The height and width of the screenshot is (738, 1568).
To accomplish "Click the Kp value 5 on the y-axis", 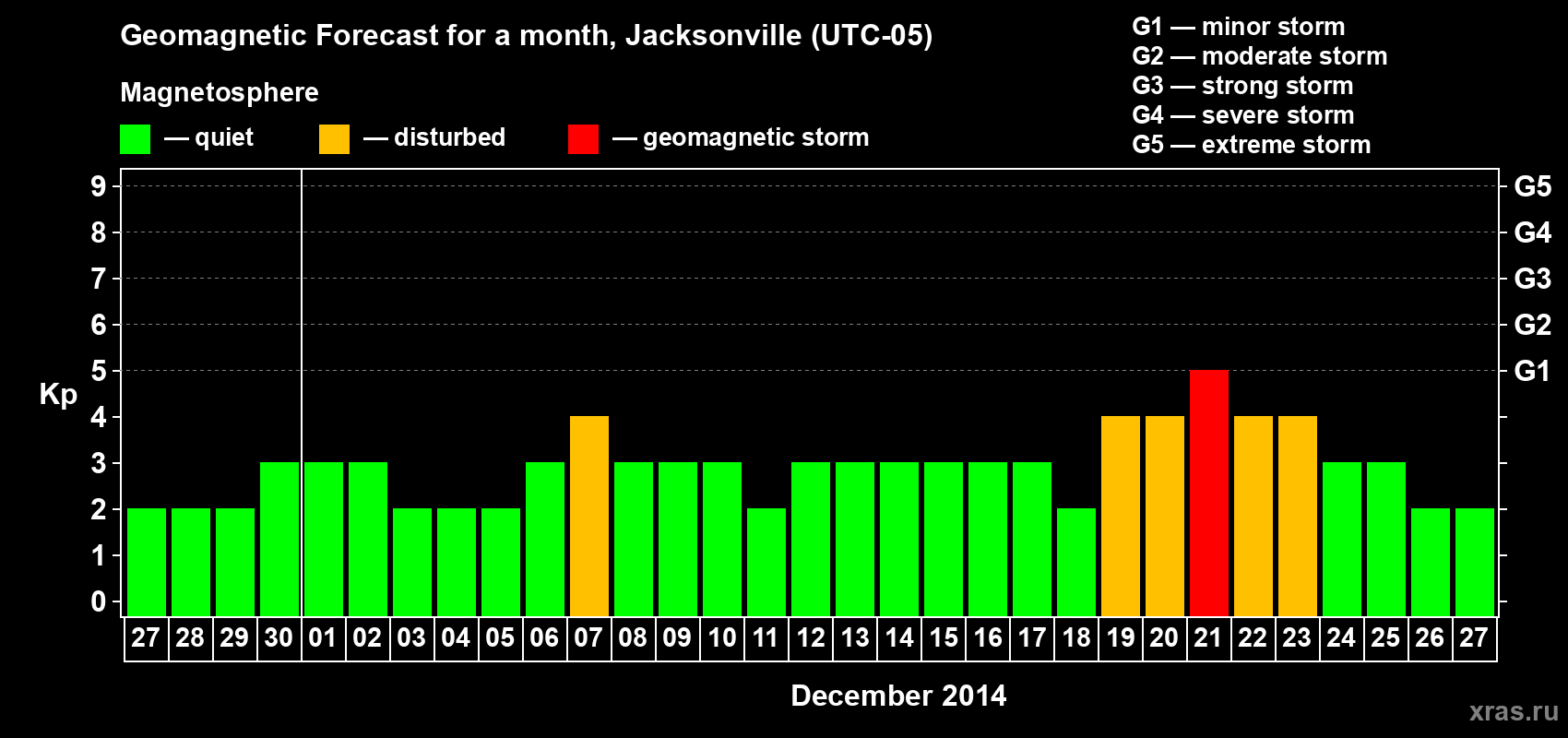I will click(99, 371).
